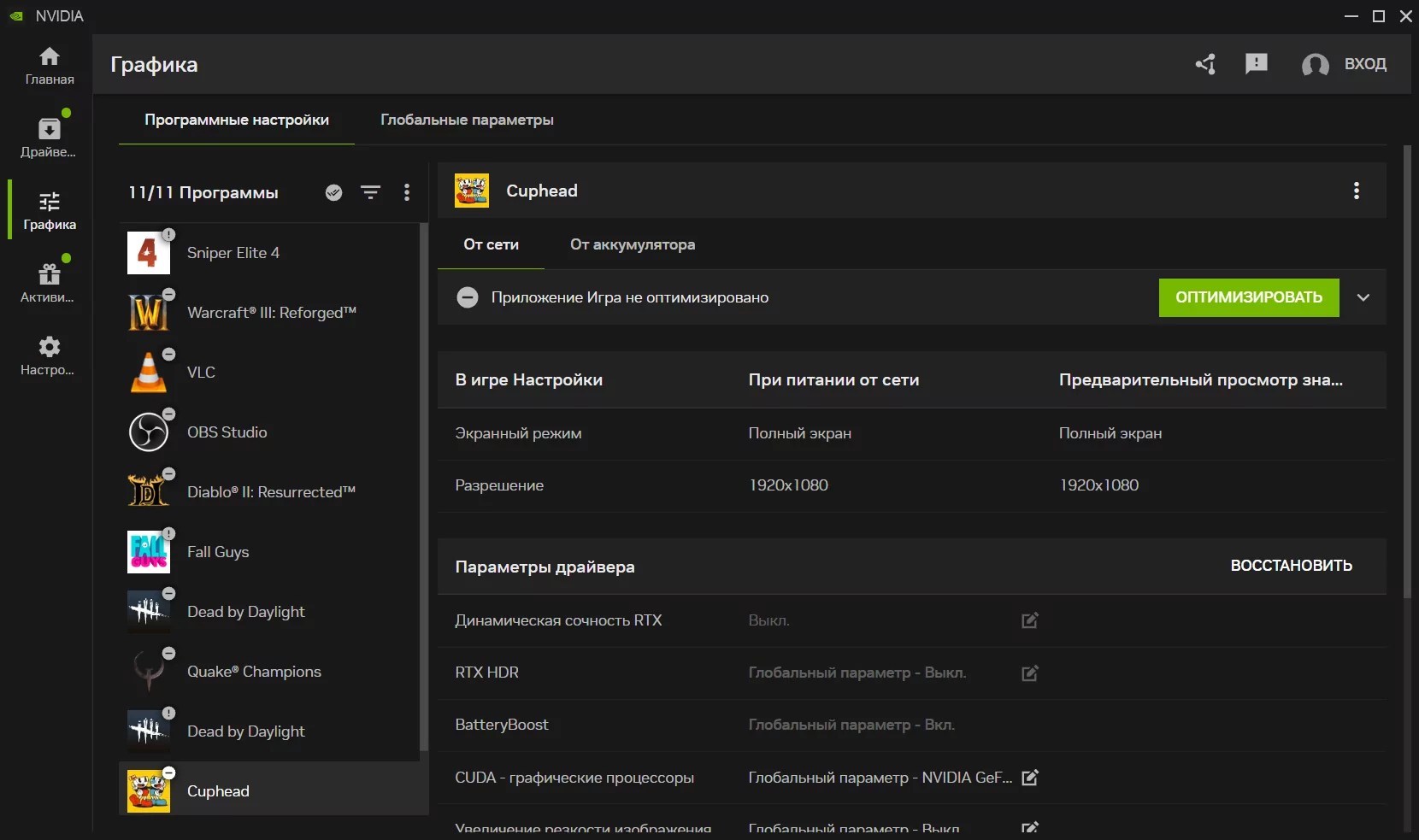Switch to Программные настройки tab
Viewport: 1419px width, 840px height.
tap(237, 120)
